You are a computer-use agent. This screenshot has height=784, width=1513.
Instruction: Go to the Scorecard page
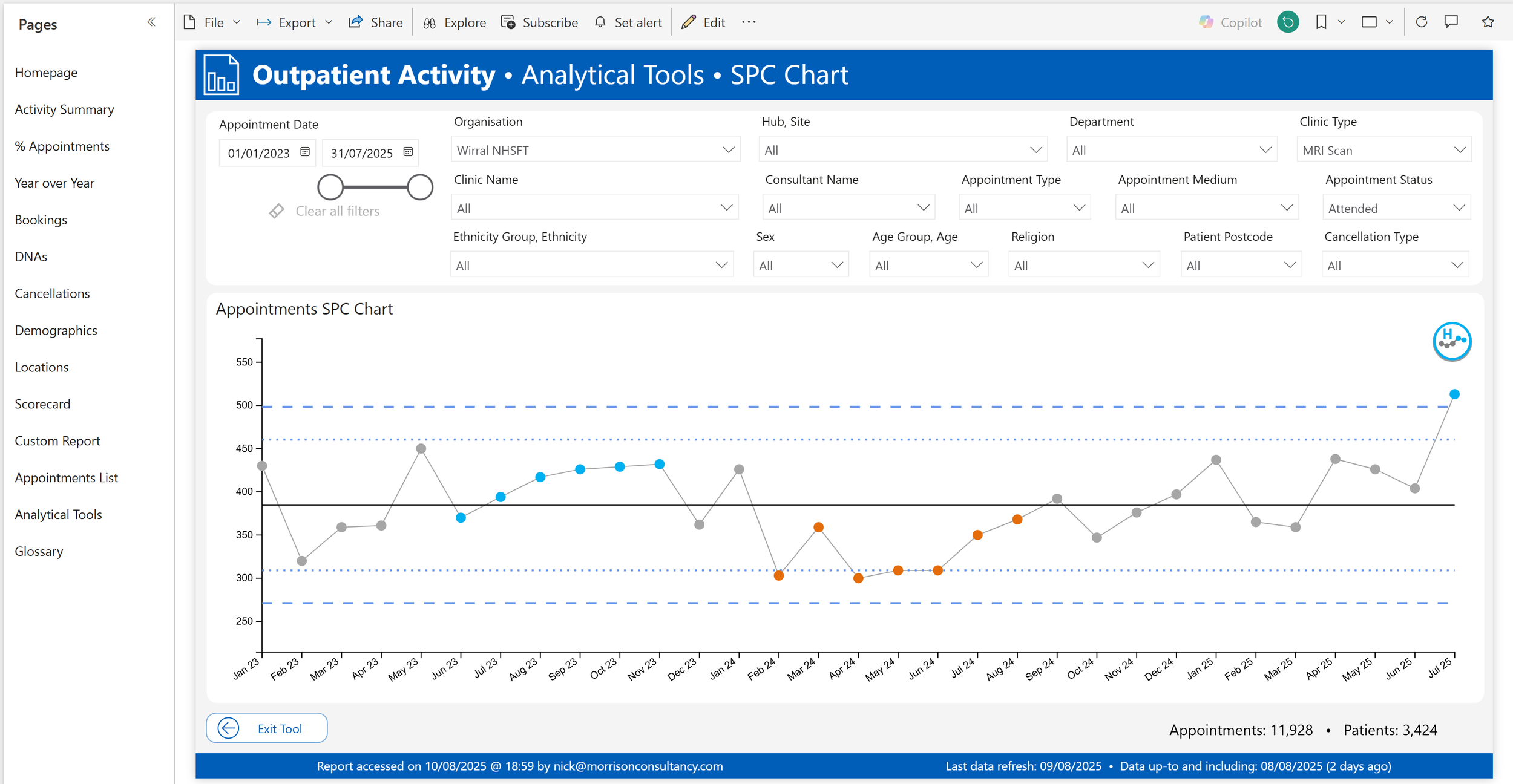click(42, 404)
